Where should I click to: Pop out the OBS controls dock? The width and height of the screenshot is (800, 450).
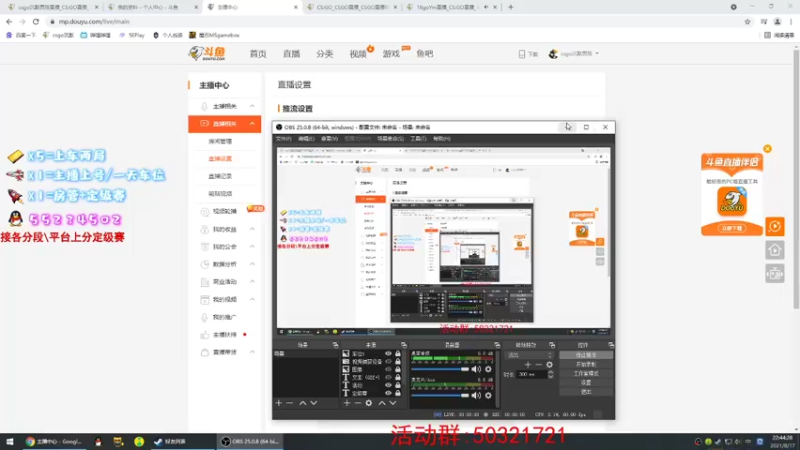click(x=611, y=345)
